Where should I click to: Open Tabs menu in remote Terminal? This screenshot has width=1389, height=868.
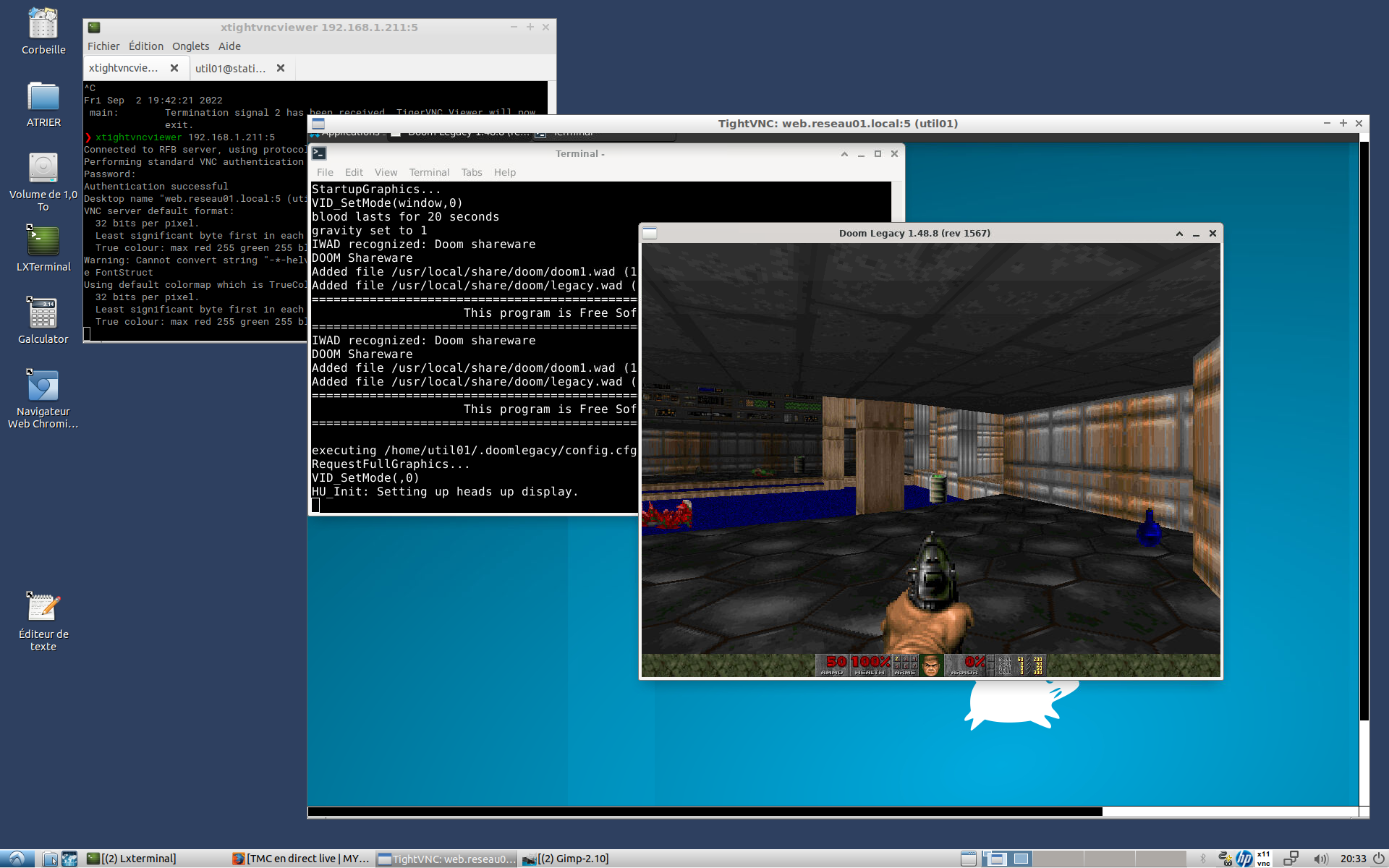coord(472,172)
